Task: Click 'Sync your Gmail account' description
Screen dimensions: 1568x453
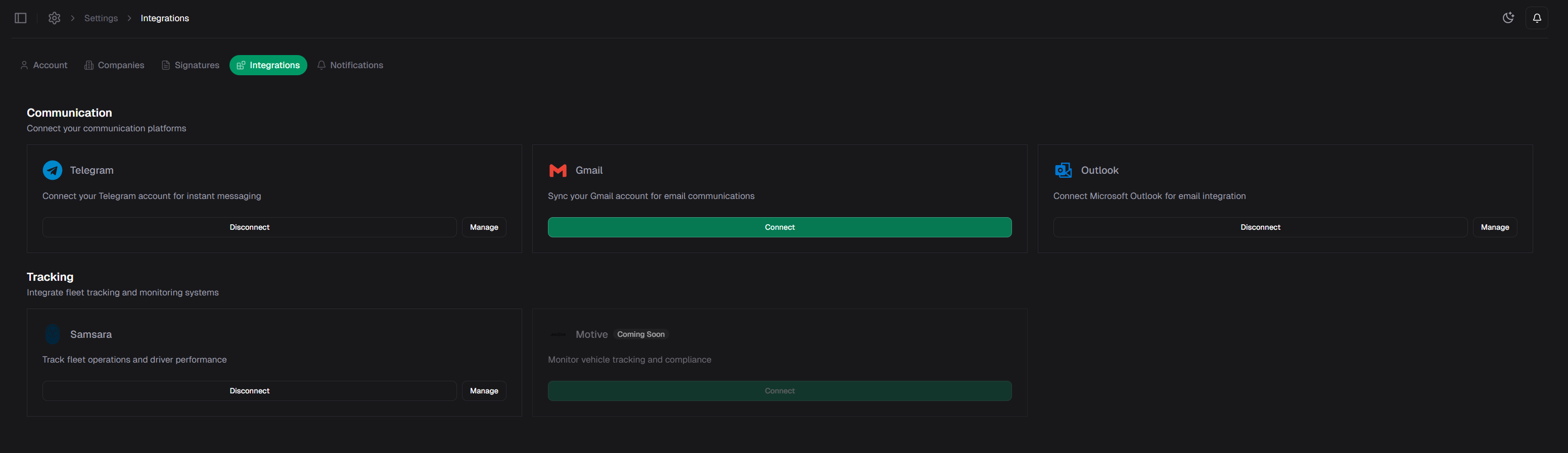Action: coord(651,196)
